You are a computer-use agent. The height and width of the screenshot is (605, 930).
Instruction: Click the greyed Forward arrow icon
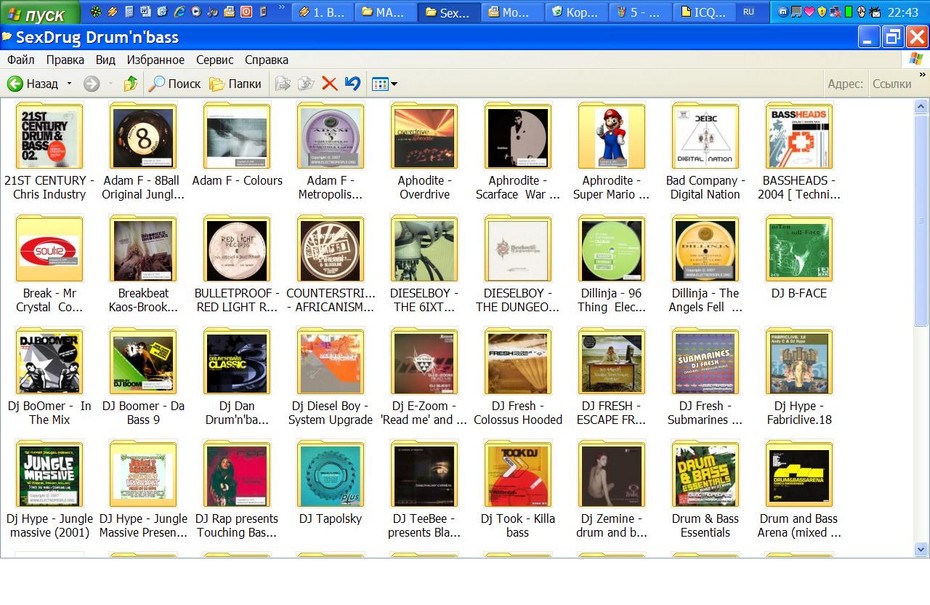(91, 84)
